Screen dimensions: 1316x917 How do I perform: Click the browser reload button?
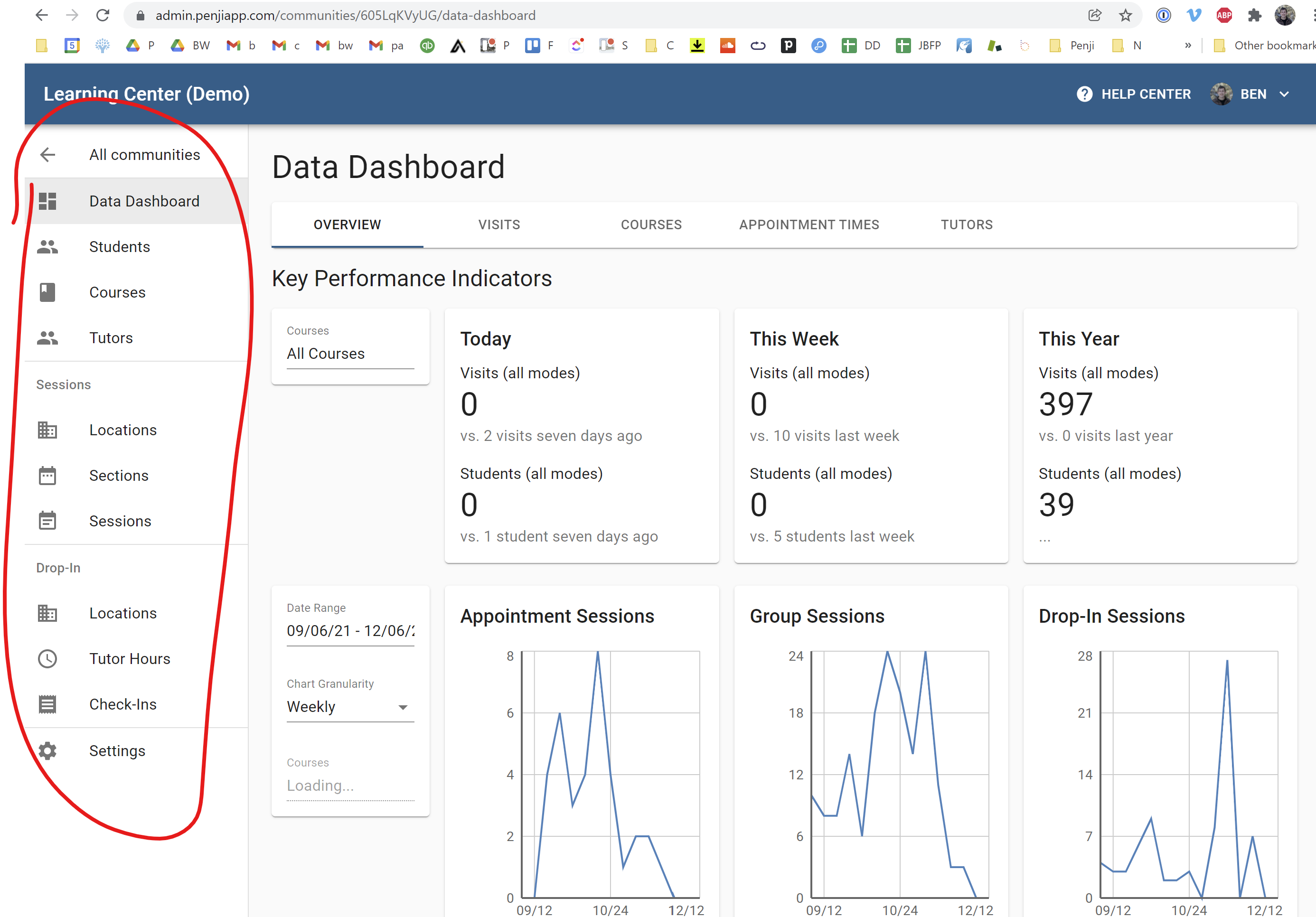[103, 16]
